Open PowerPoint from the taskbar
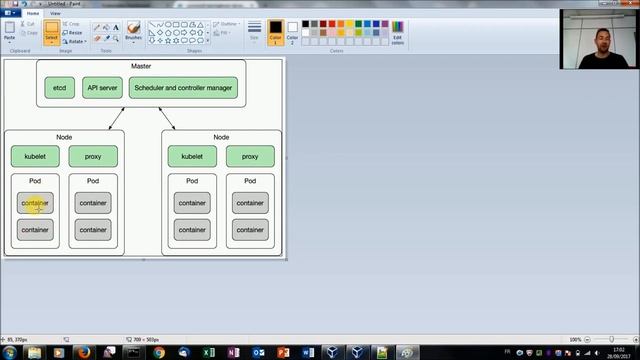 tap(283, 352)
